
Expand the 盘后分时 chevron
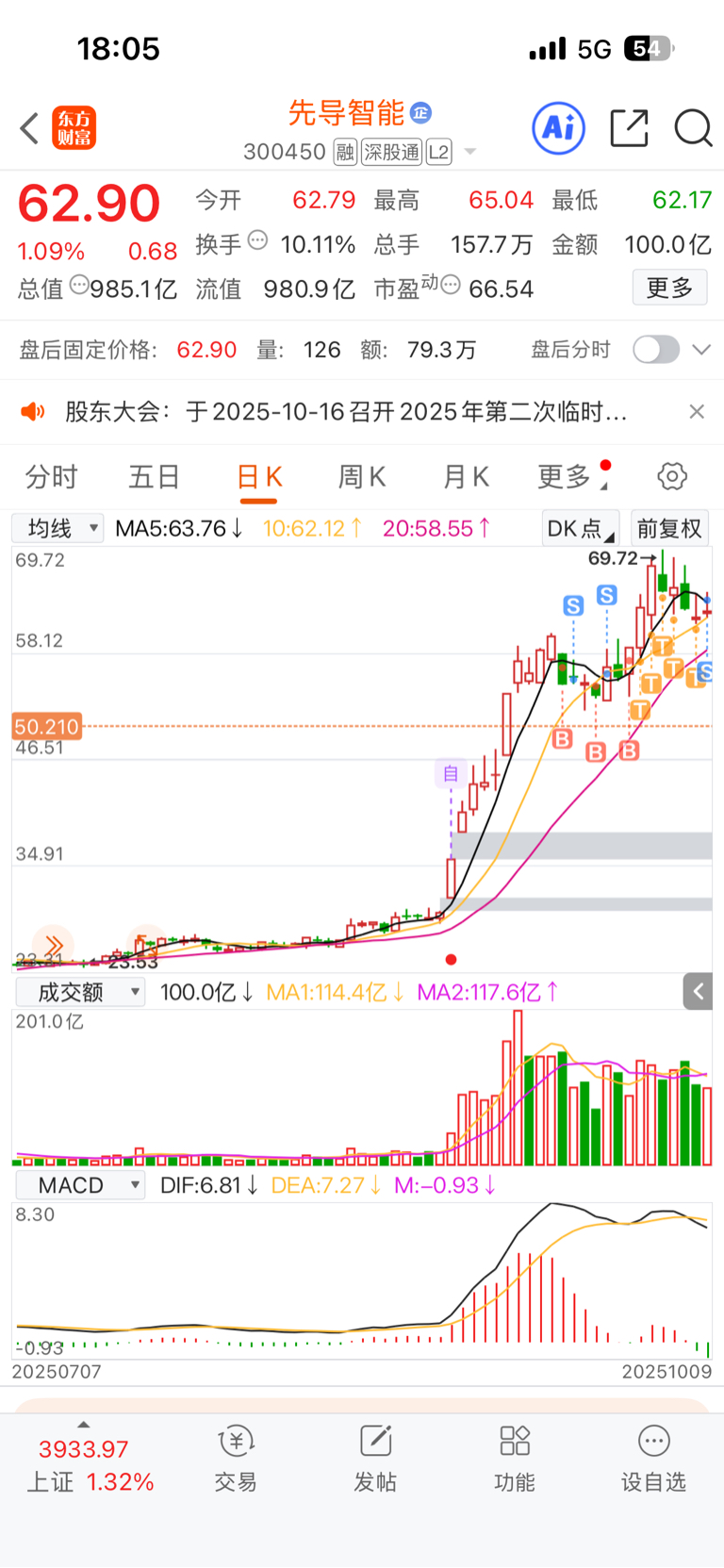pos(700,350)
